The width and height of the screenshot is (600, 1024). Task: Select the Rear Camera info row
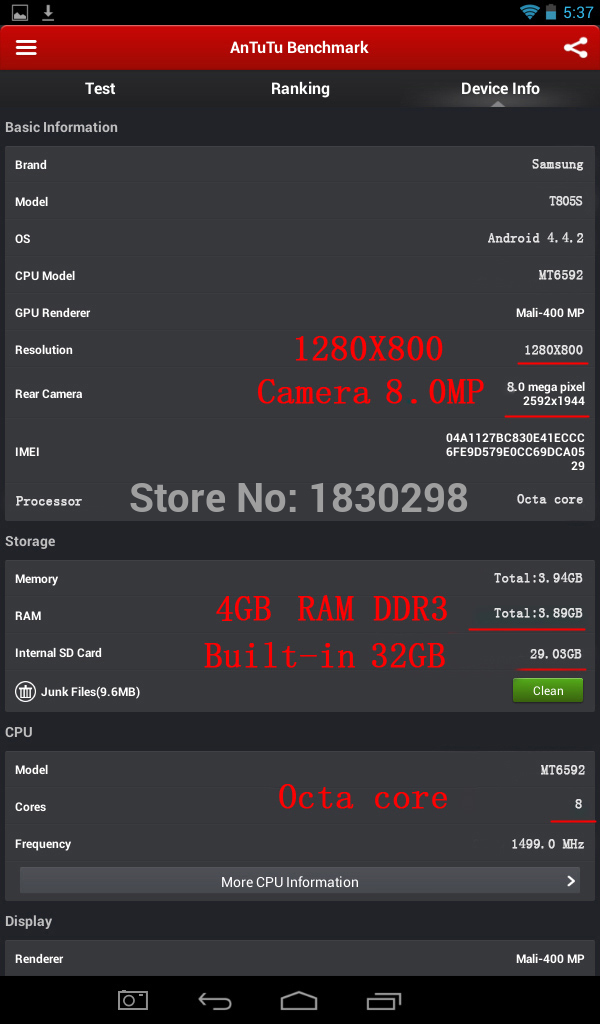point(300,394)
